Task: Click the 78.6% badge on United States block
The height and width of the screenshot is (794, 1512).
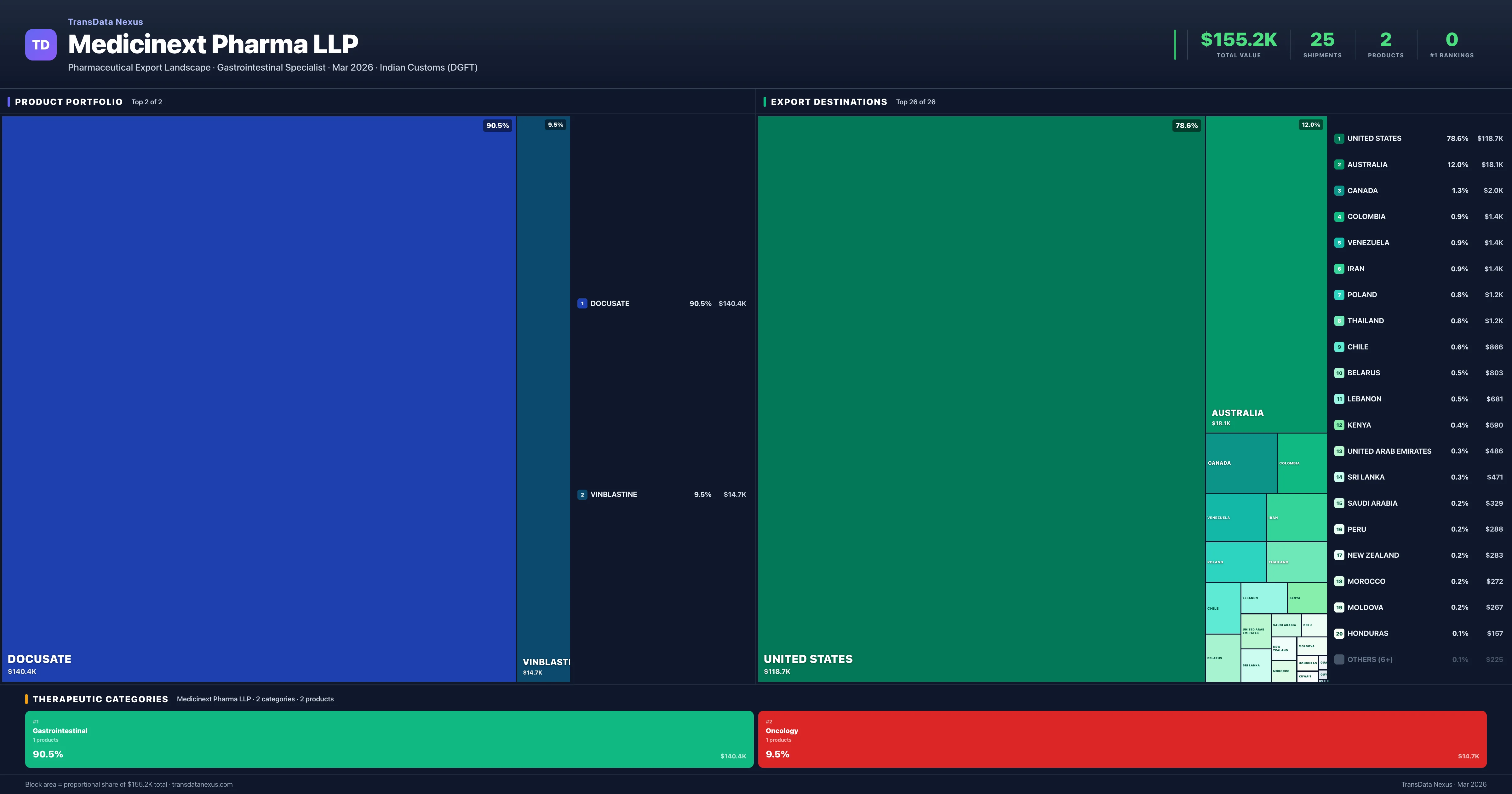Action: pyautogui.click(x=1186, y=126)
